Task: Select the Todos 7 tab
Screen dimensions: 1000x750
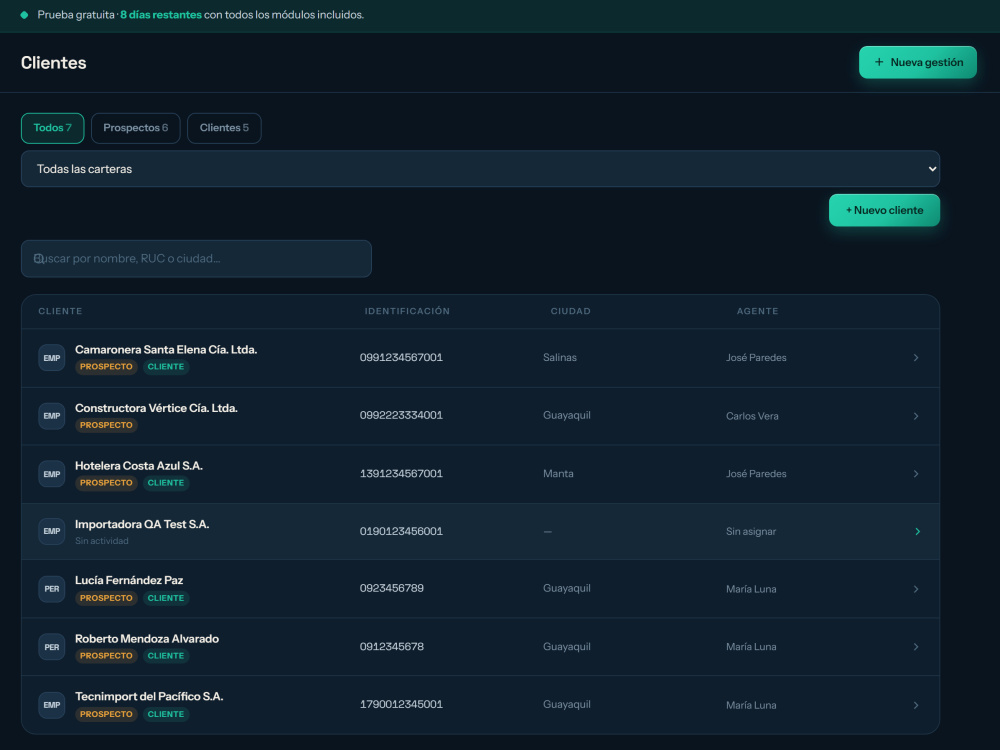Action: (52, 128)
